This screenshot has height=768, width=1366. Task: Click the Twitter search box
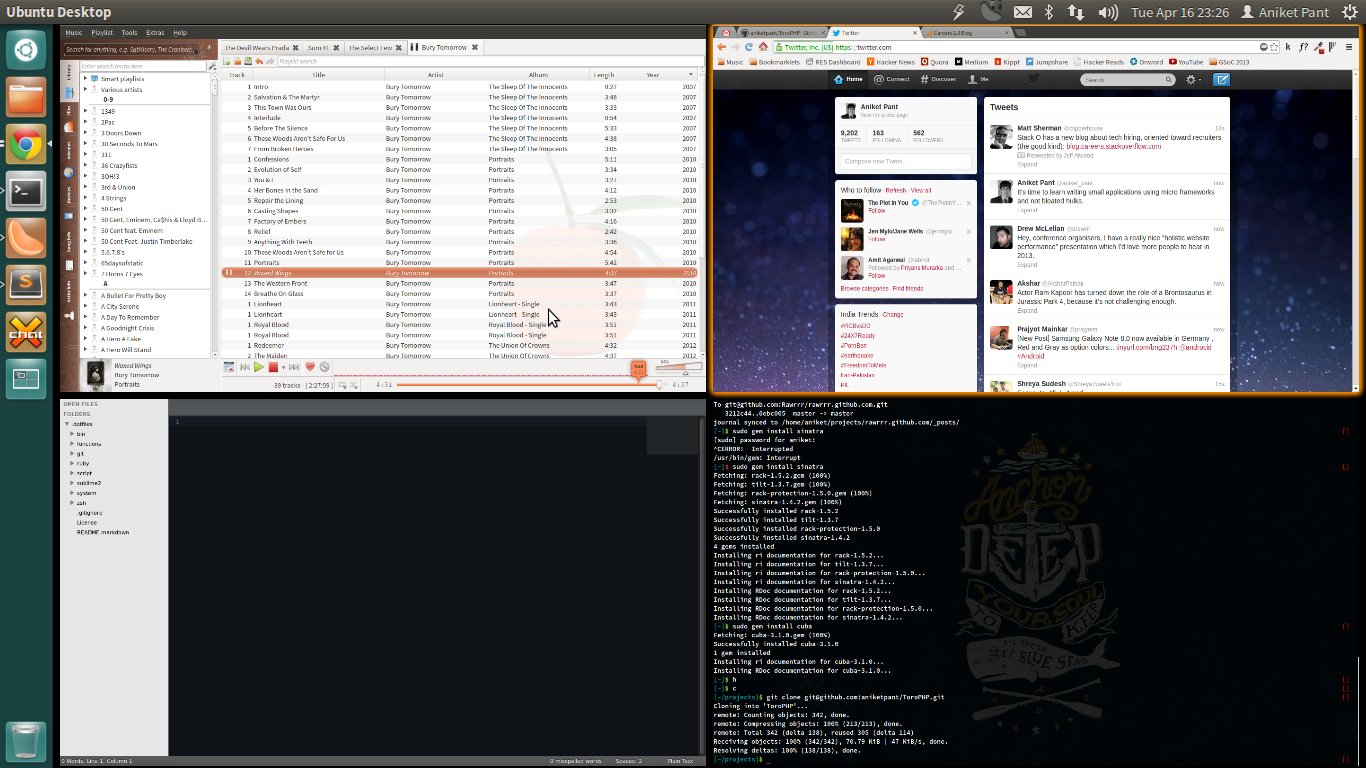click(1128, 79)
